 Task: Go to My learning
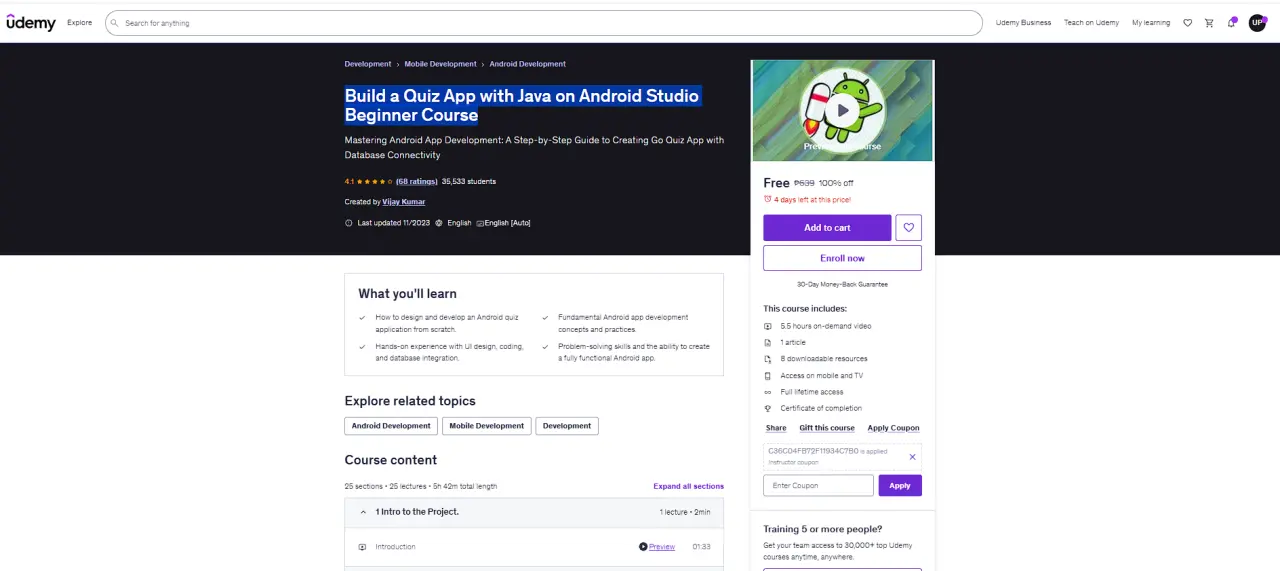pos(1151,23)
